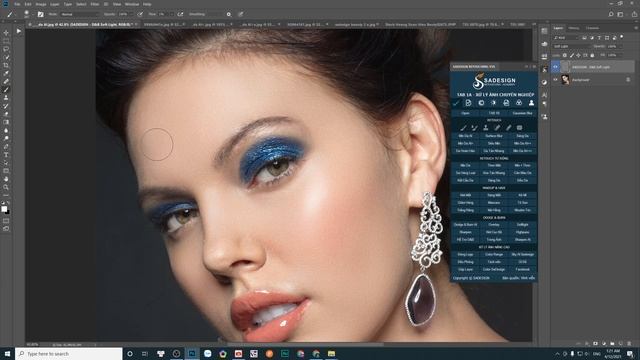
Task: Expand the hidden document tabs list
Action: coord(533,24)
